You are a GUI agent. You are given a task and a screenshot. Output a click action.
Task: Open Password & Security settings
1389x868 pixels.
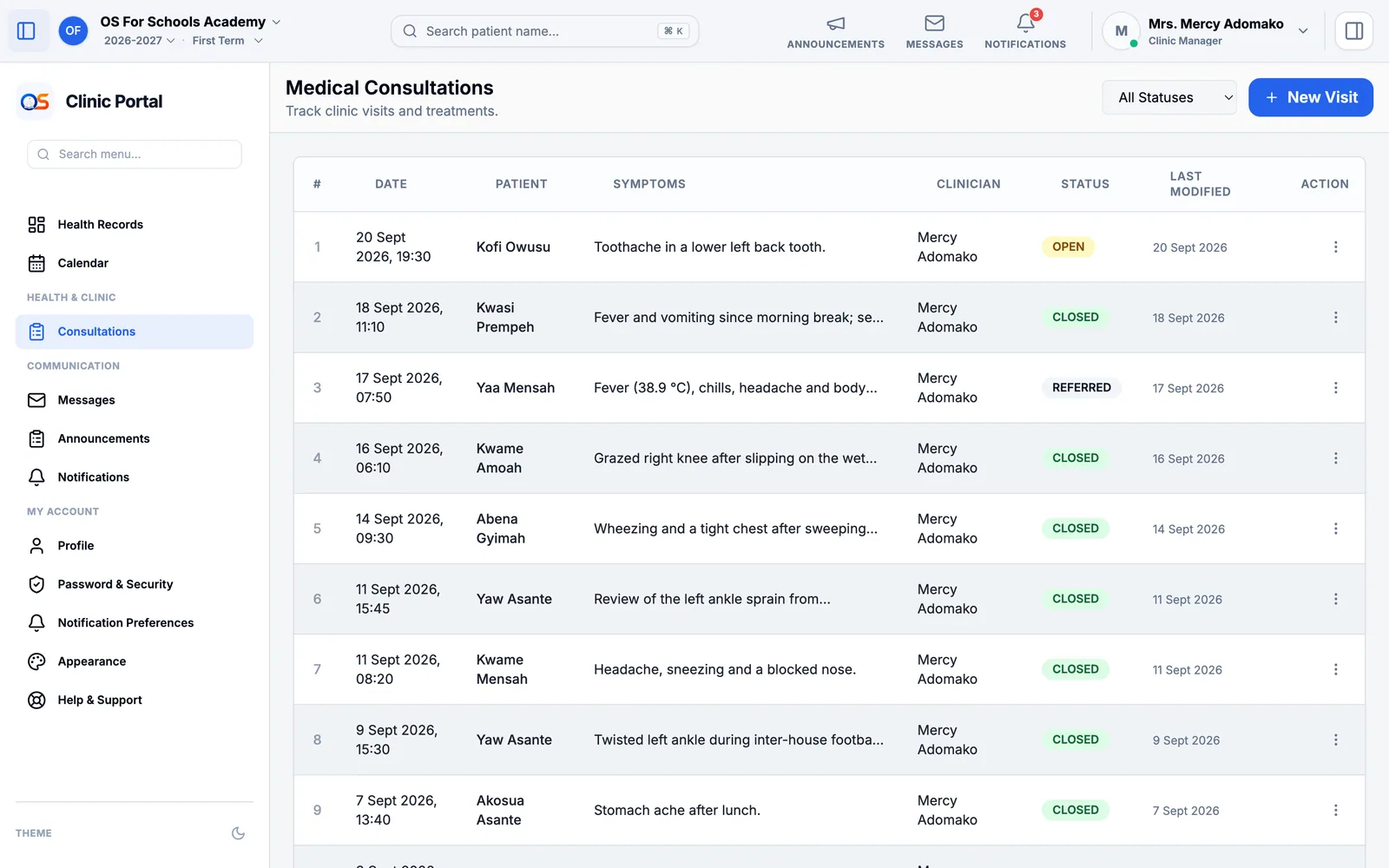[135, 584]
